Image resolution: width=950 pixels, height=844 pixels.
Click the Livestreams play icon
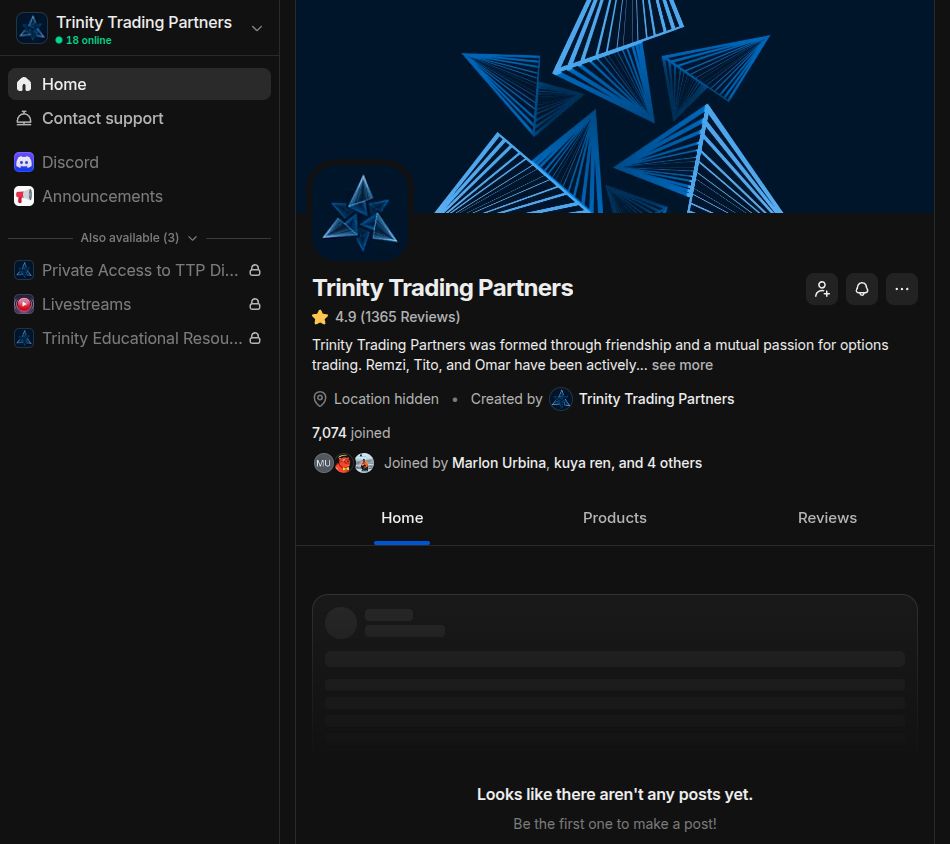pos(24,304)
